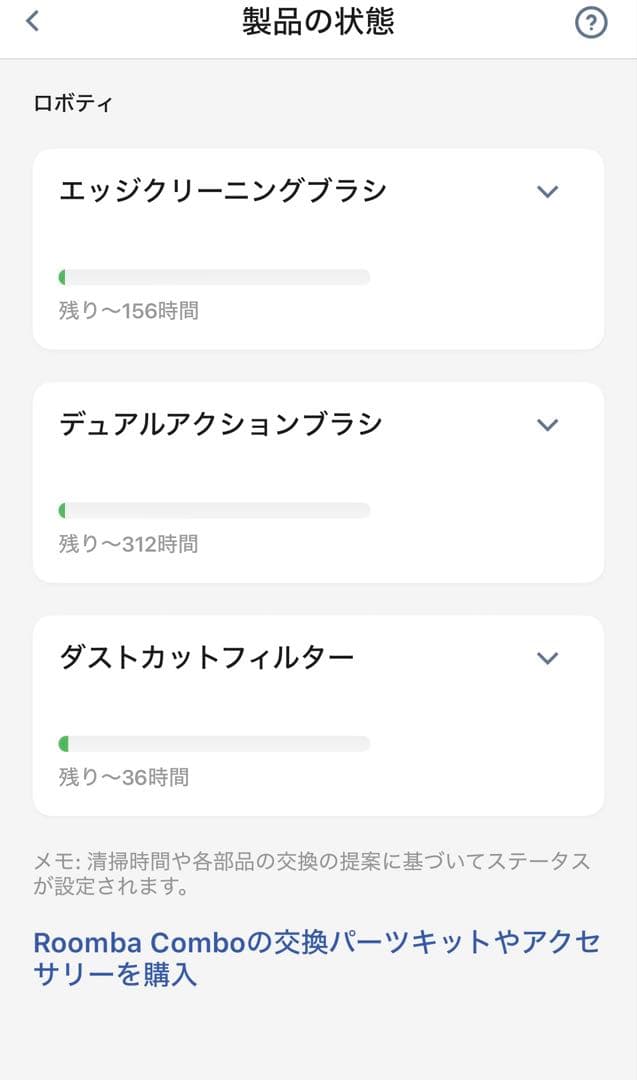Click the green fill of ダストカットフィルター bar
Screen dimensions: 637x1080
coord(63,744)
